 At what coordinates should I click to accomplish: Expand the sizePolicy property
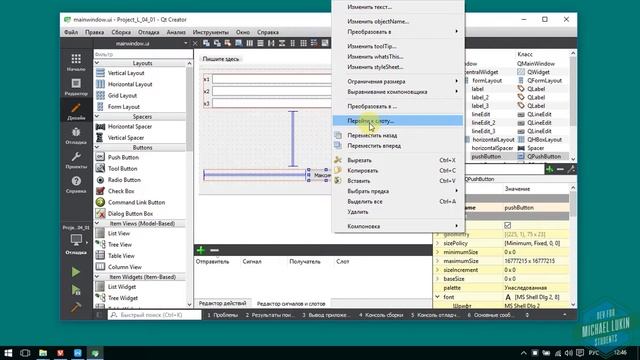coord(437,243)
